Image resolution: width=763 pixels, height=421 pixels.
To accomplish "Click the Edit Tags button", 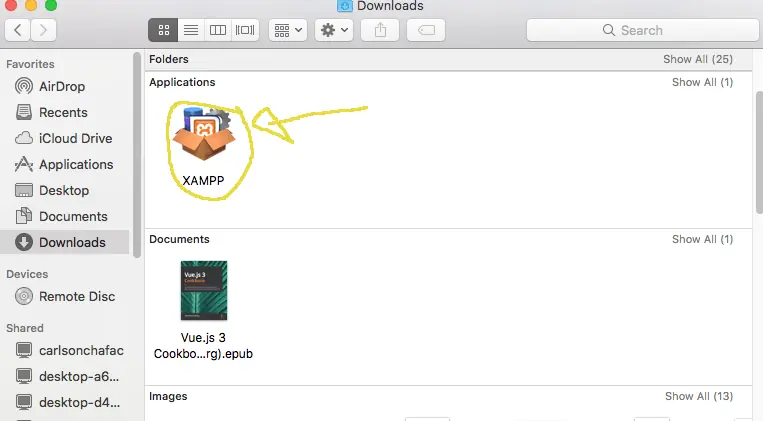I will pos(426,30).
